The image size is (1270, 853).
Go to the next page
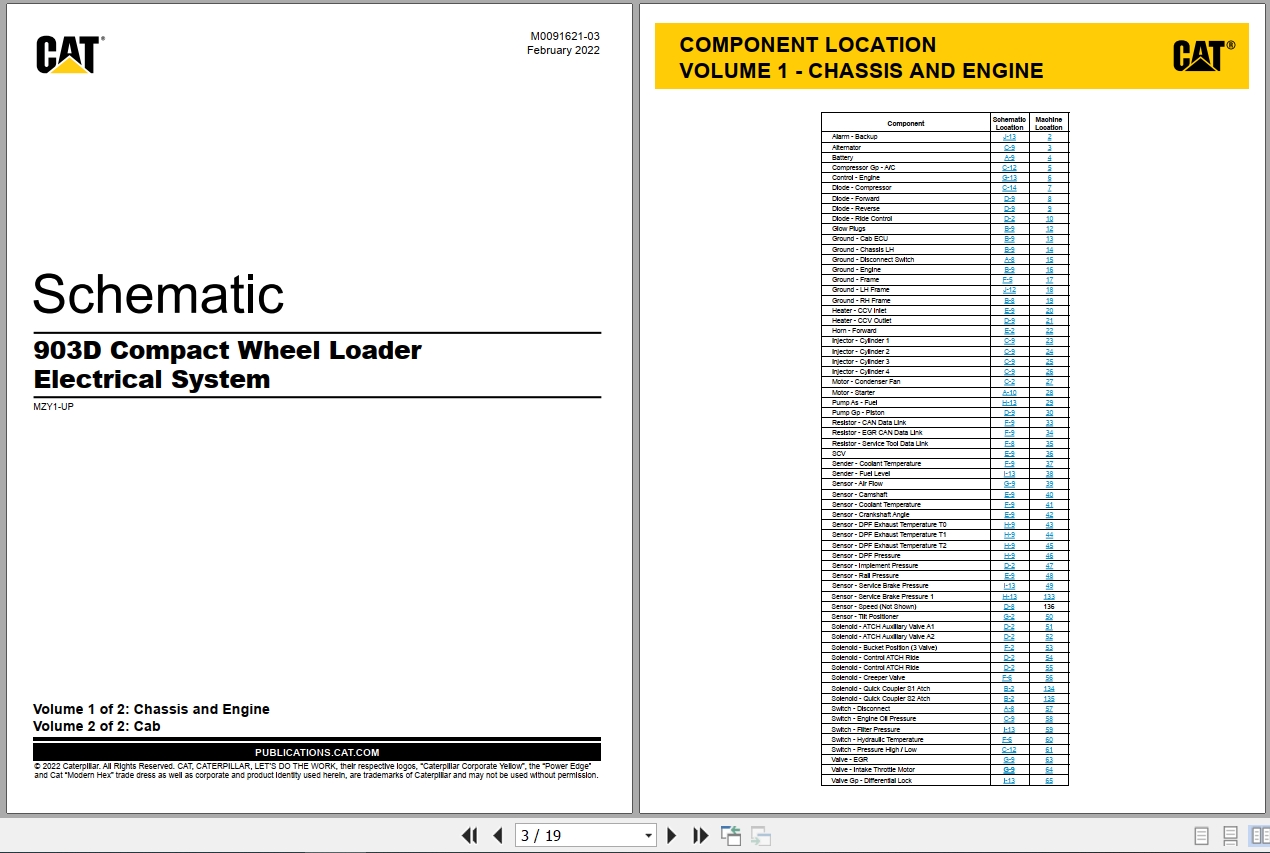point(672,836)
